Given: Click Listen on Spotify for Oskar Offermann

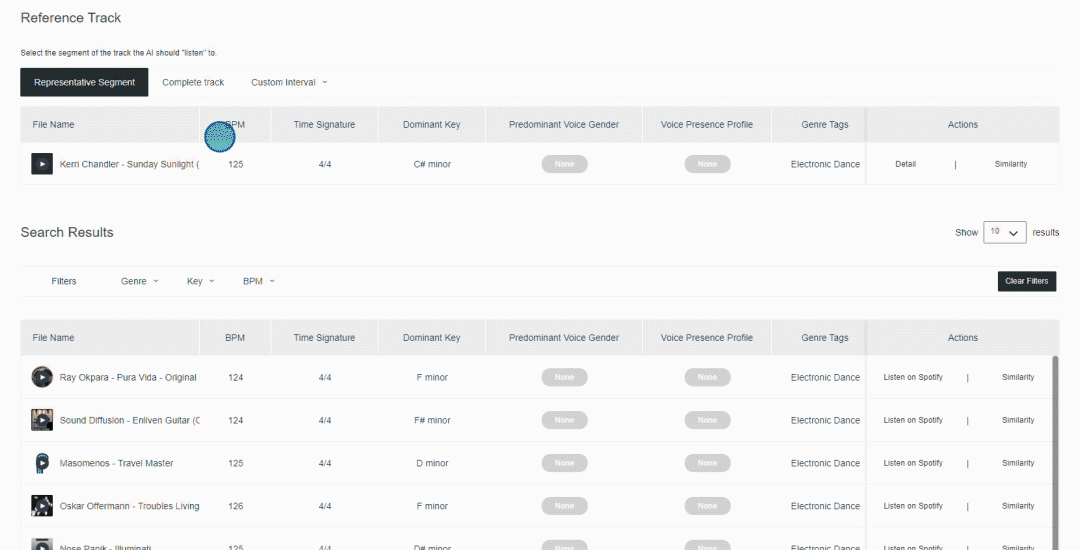Looking at the screenshot, I should (913, 506).
